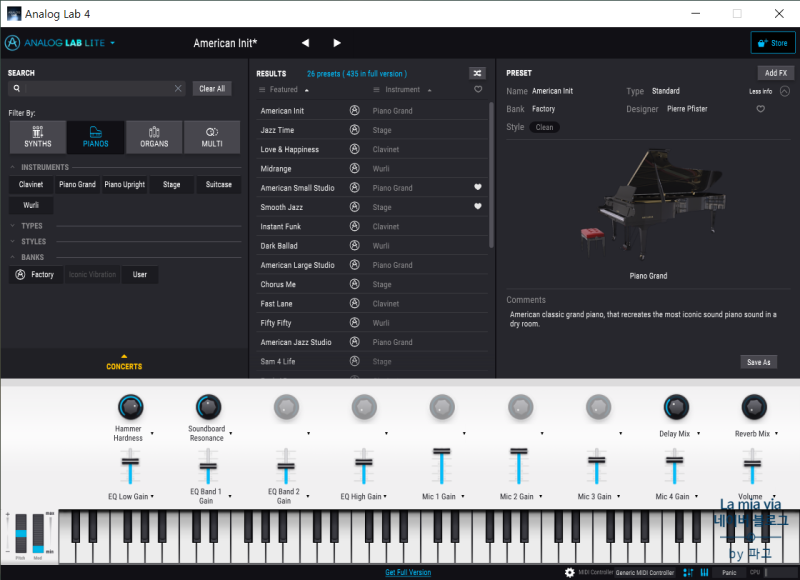The width and height of the screenshot is (800, 580).
Task: Click the Pitch wheel strip
Action: coord(21,533)
